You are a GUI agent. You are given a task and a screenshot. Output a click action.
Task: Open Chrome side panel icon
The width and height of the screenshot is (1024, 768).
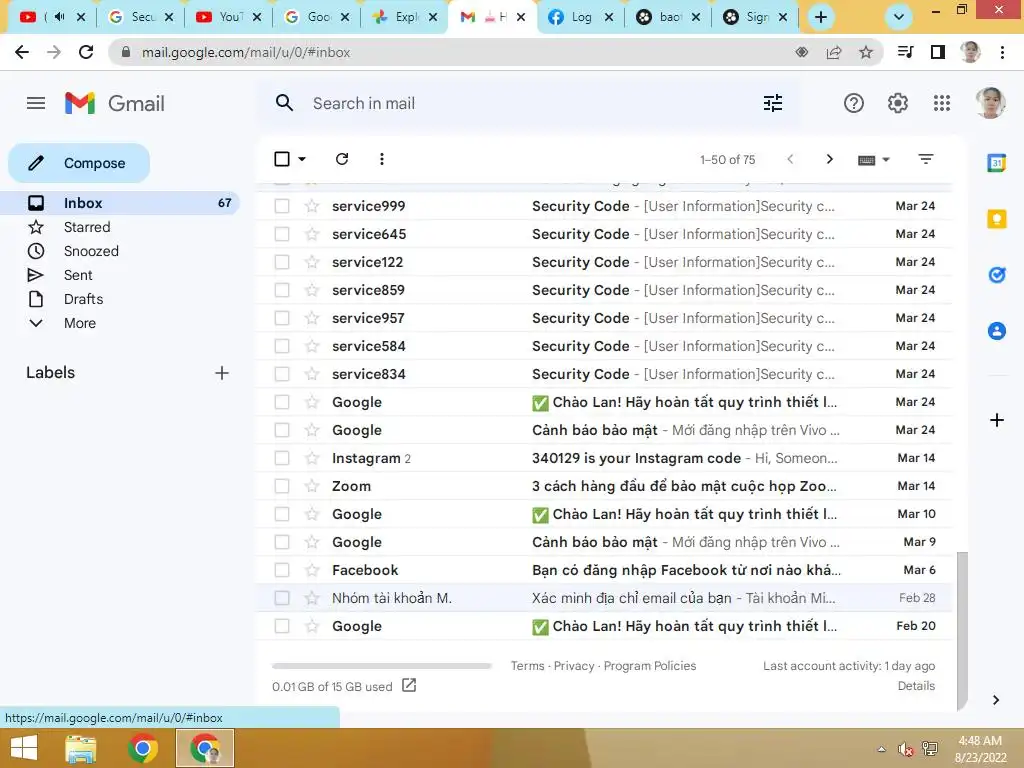coord(938,52)
